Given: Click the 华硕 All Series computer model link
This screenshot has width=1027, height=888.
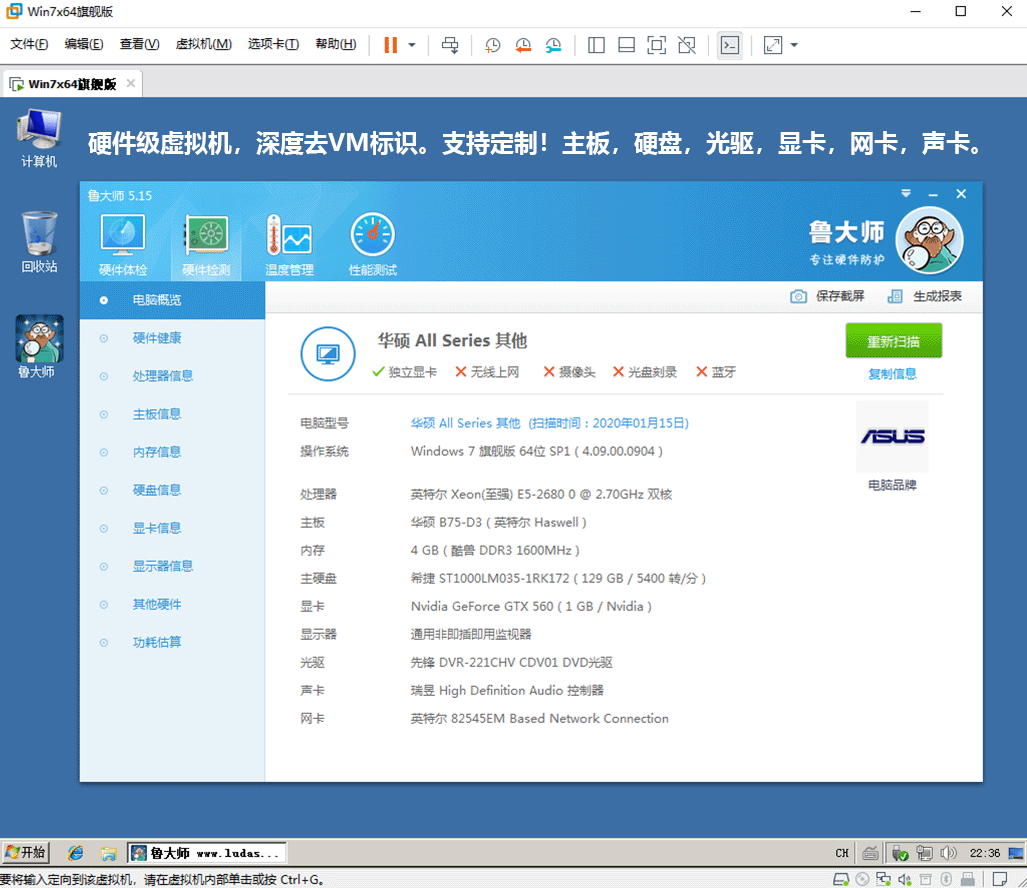Looking at the screenshot, I should 550,423.
